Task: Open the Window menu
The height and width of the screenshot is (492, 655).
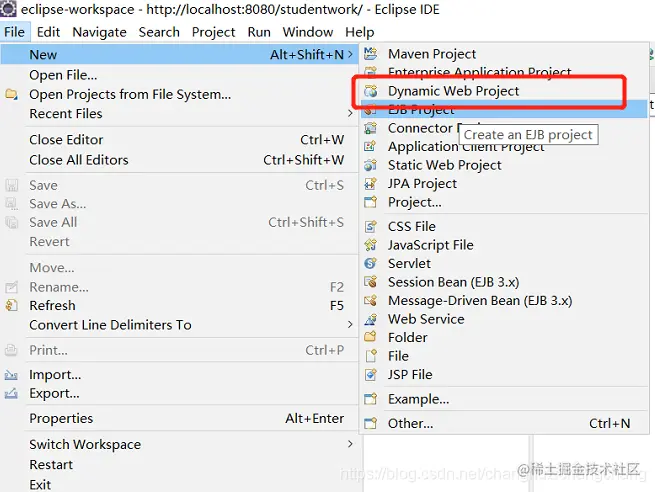Action: (308, 32)
